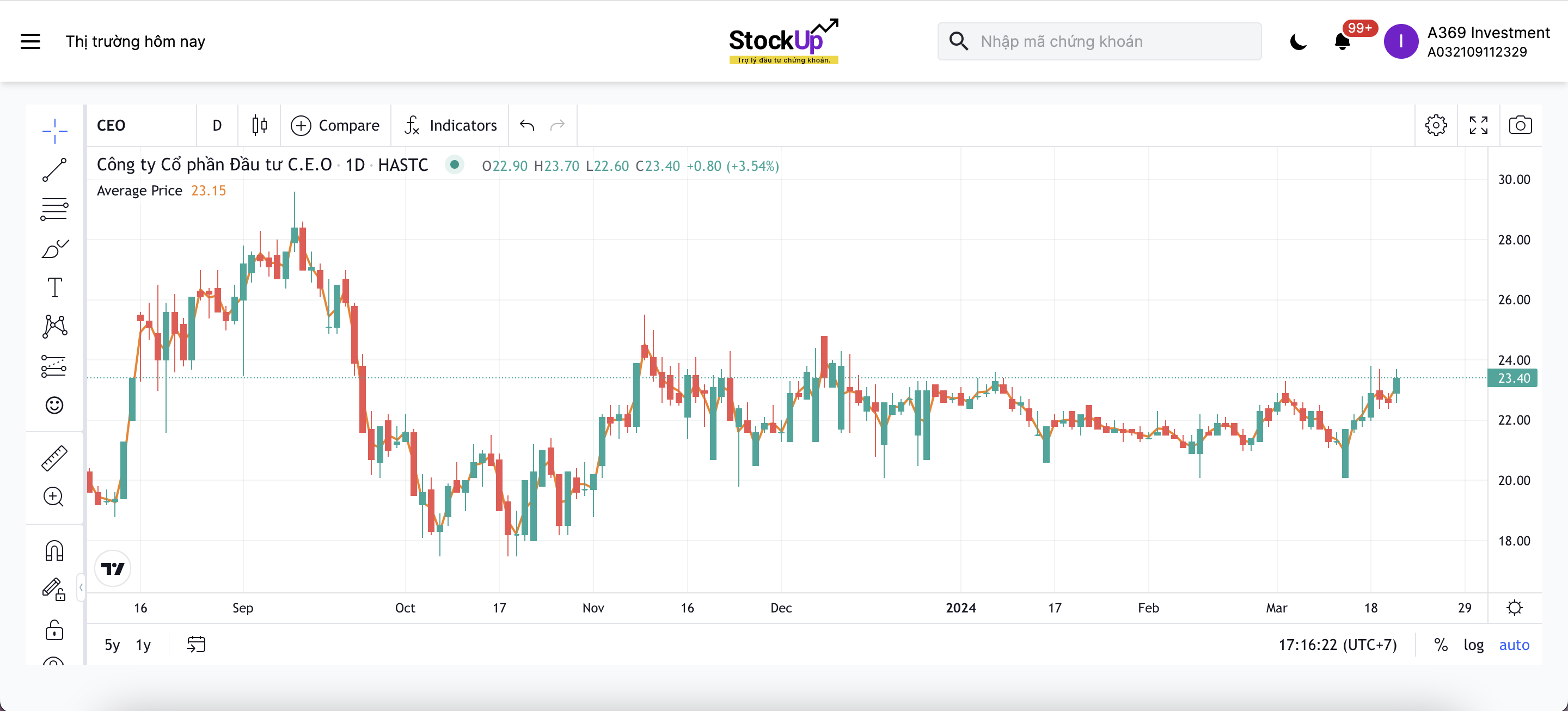Take a chart snapshot with camera icon
Image resolution: width=1568 pixels, height=711 pixels.
tap(1521, 125)
